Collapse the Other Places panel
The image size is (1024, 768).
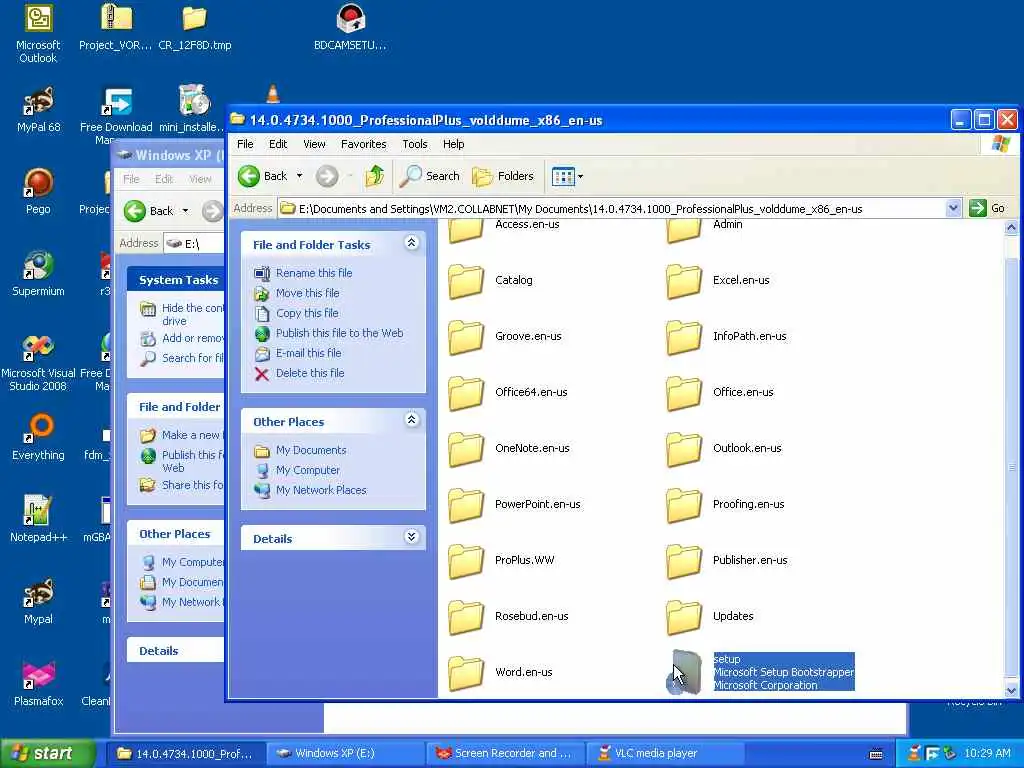click(411, 420)
